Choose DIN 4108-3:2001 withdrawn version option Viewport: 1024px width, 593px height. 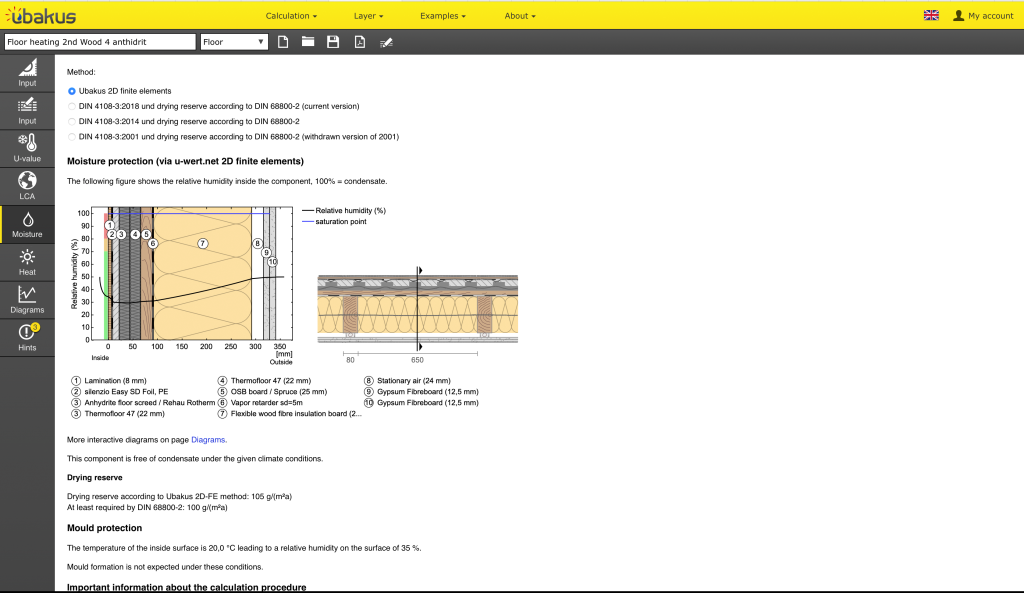(72, 136)
